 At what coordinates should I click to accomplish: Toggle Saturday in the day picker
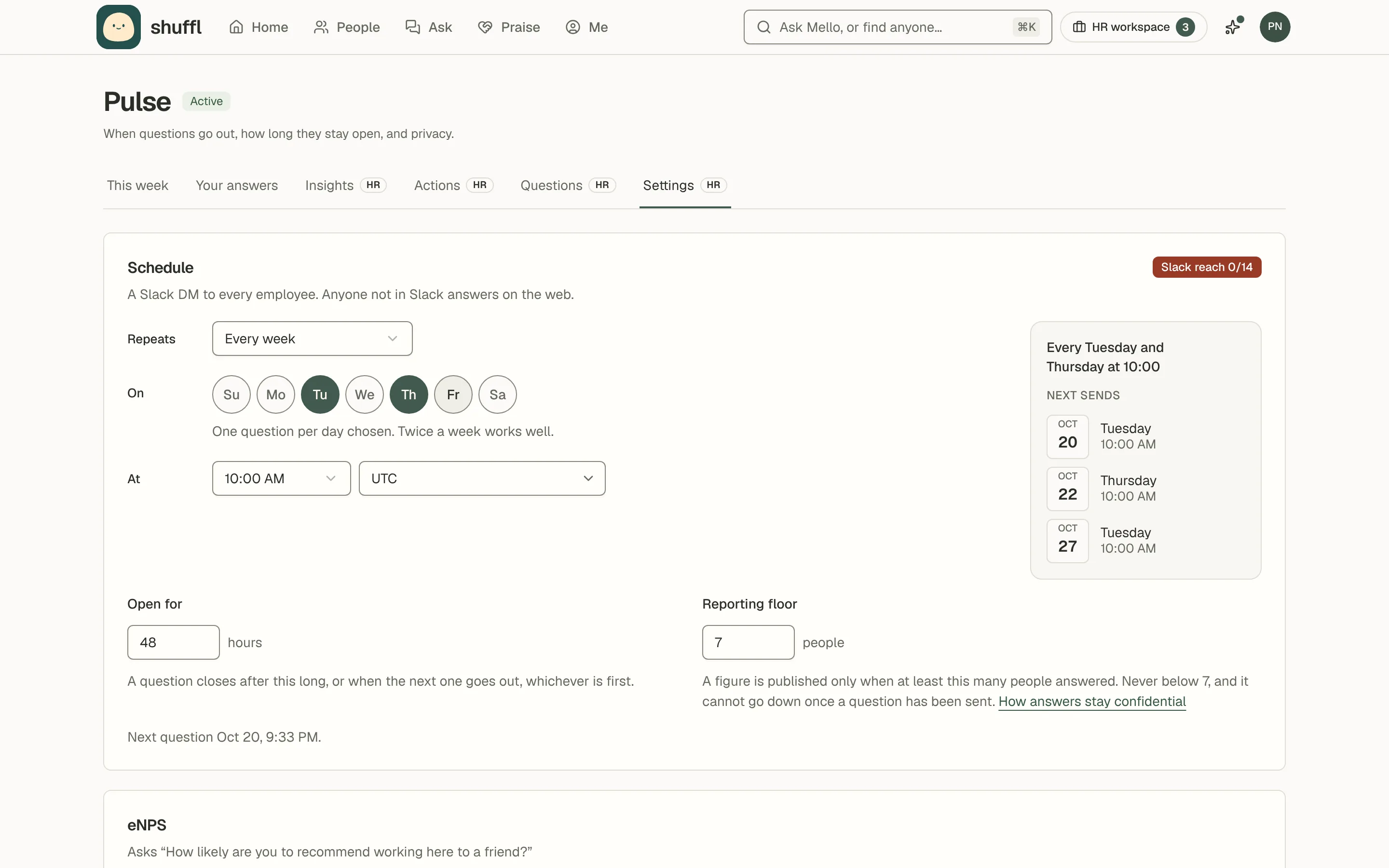tap(498, 394)
